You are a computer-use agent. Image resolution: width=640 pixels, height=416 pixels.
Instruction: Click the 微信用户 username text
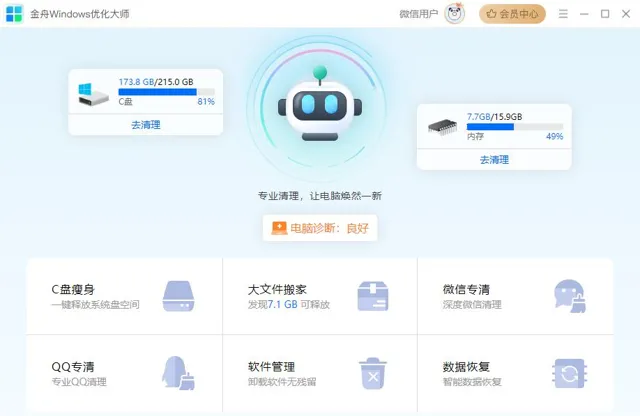pyautogui.click(x=418, y=14)
